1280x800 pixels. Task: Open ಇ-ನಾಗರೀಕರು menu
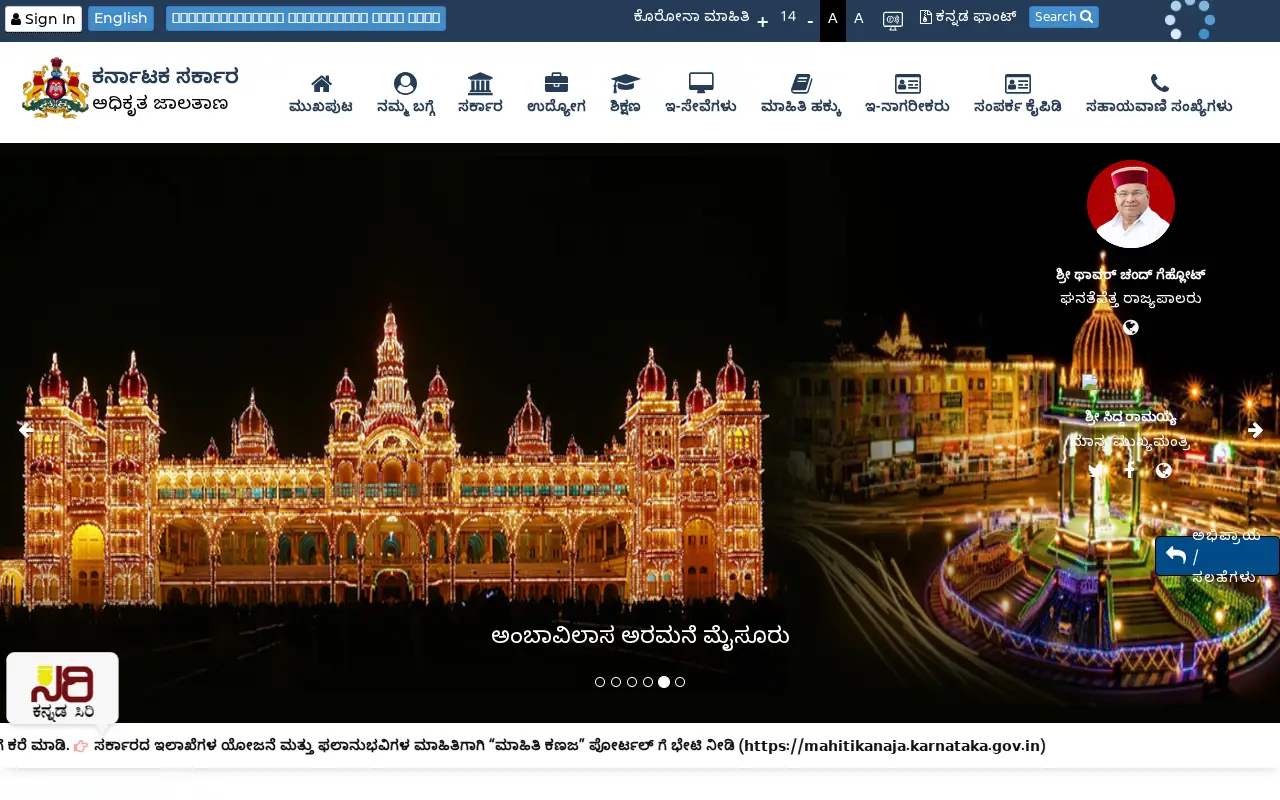pyautogui.click(x=907, y=95)
